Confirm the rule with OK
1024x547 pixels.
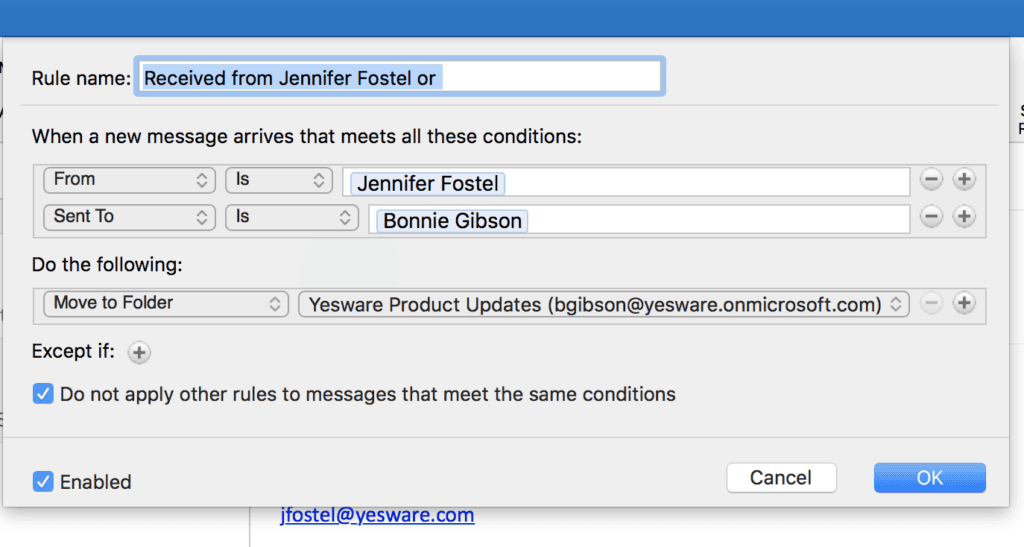coord(929,478)
